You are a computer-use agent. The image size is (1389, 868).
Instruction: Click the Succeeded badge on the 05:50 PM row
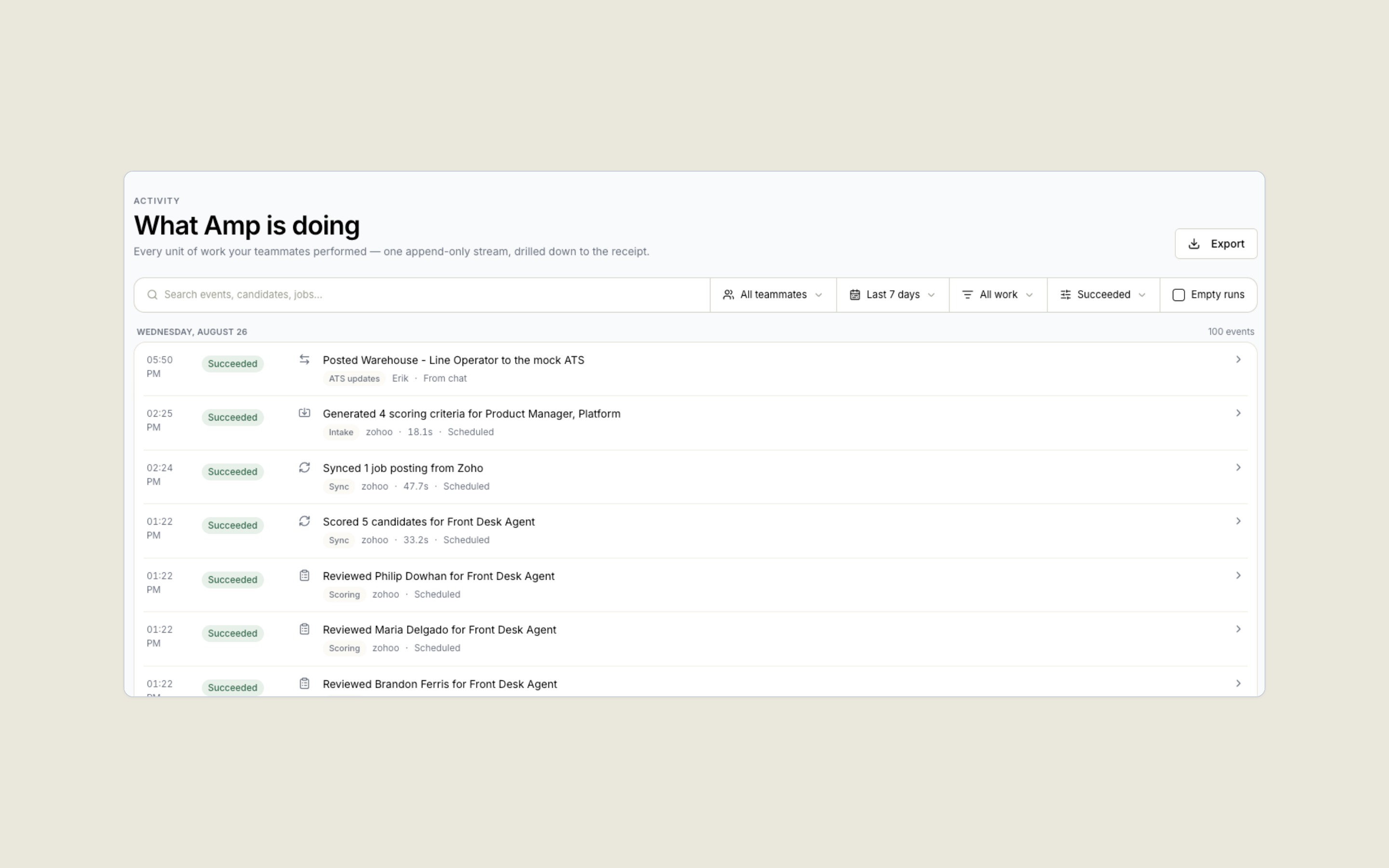(232, 364)
